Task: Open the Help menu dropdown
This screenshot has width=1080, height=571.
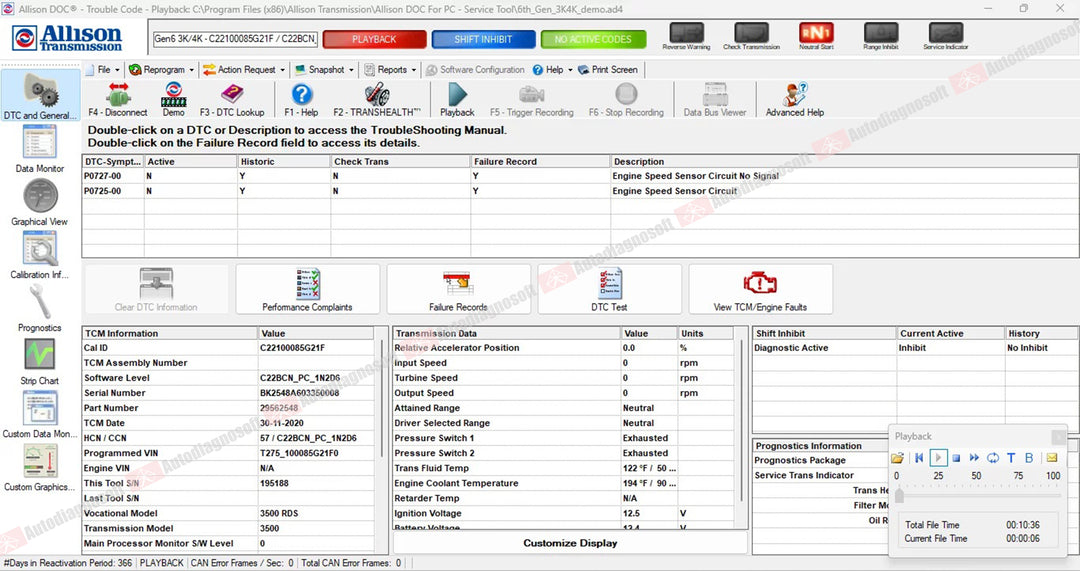Action: pyautogui.click(x=552, y=70)
